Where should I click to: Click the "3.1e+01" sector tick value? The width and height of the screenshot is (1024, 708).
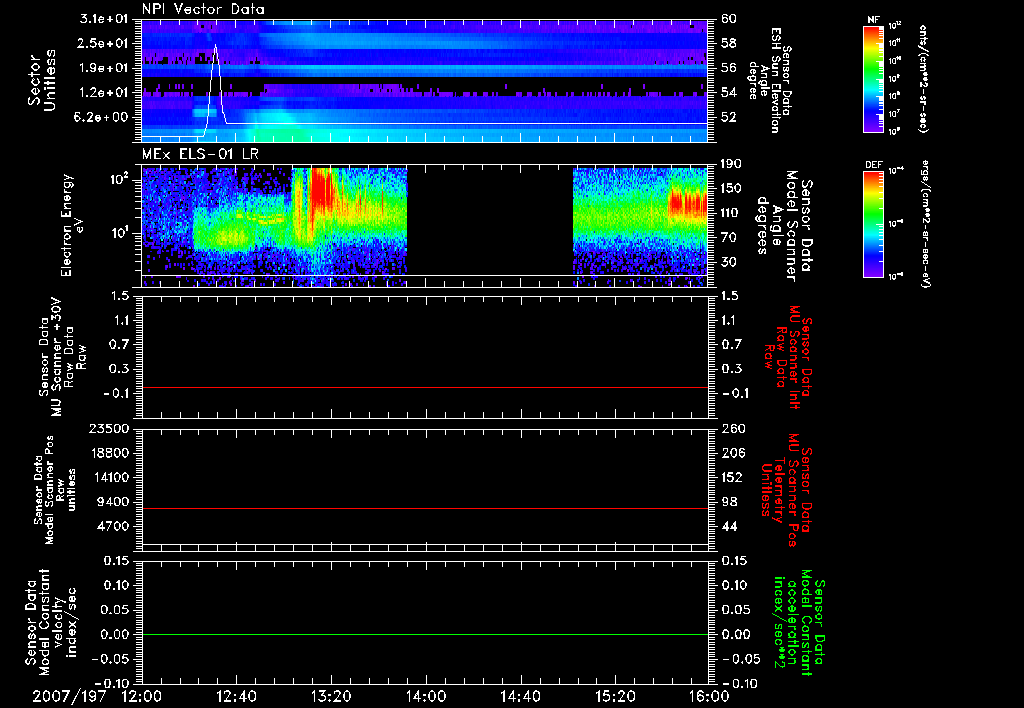(x=106, y=19)
